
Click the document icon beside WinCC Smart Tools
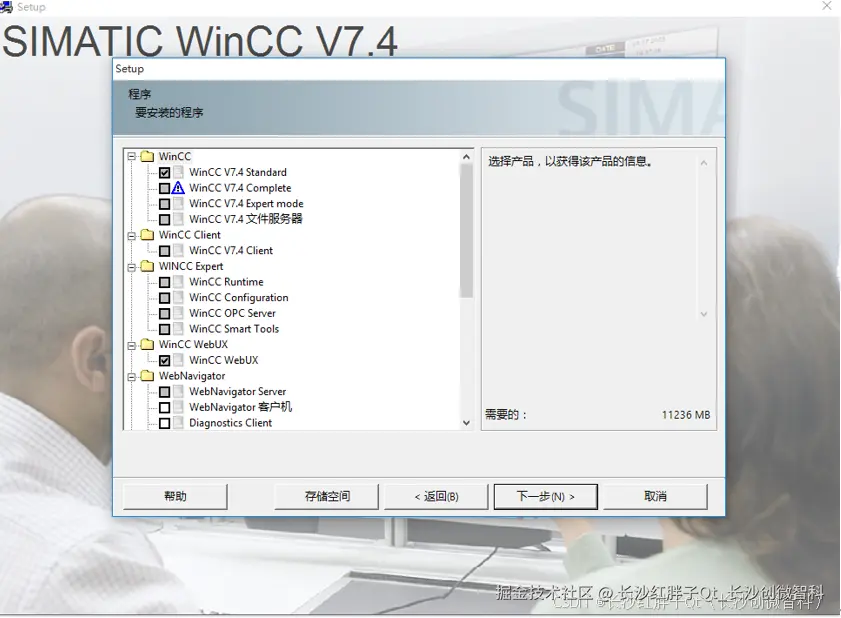pyautogui.click(x=178, y=329)
